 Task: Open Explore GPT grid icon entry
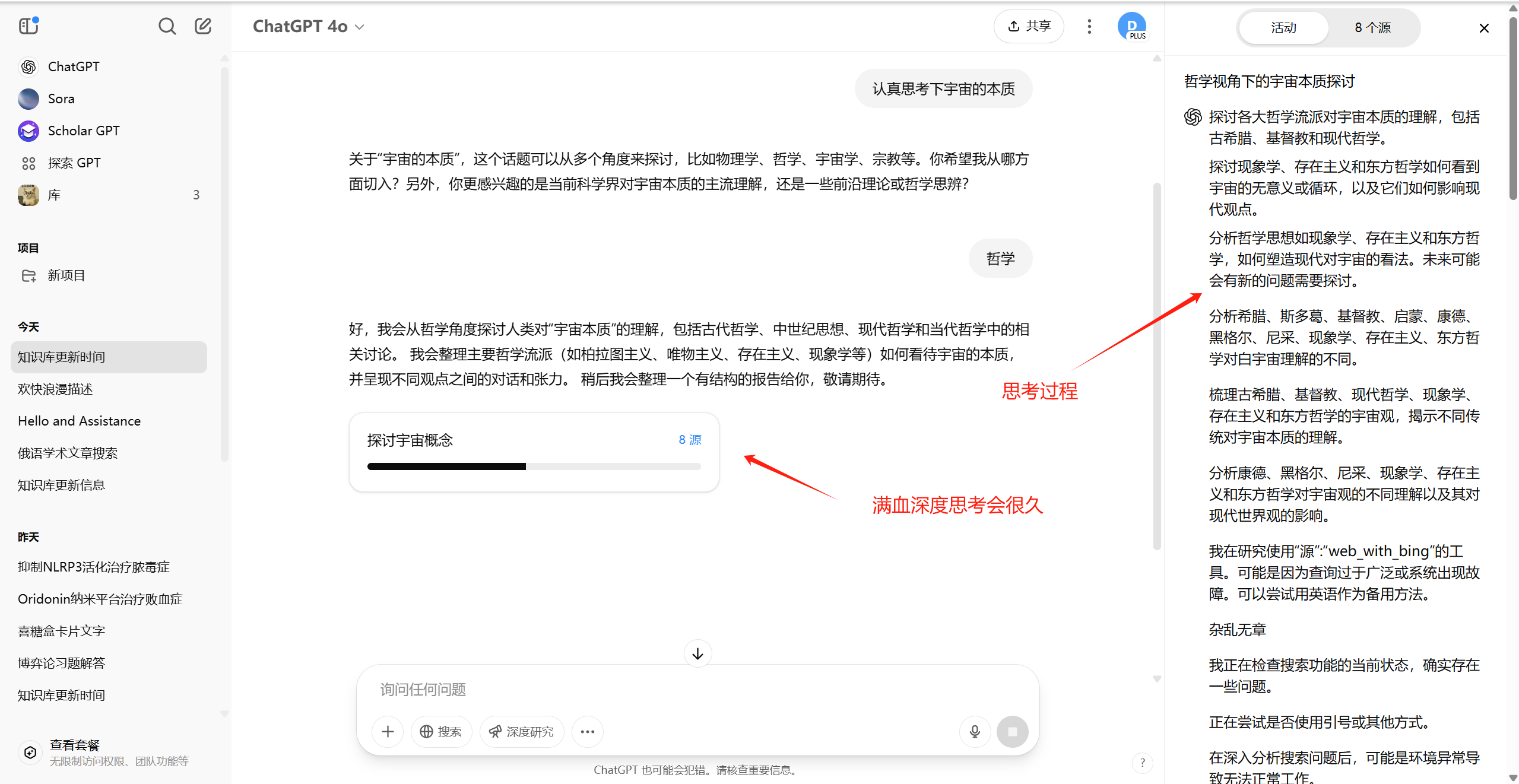pos(110,163)
